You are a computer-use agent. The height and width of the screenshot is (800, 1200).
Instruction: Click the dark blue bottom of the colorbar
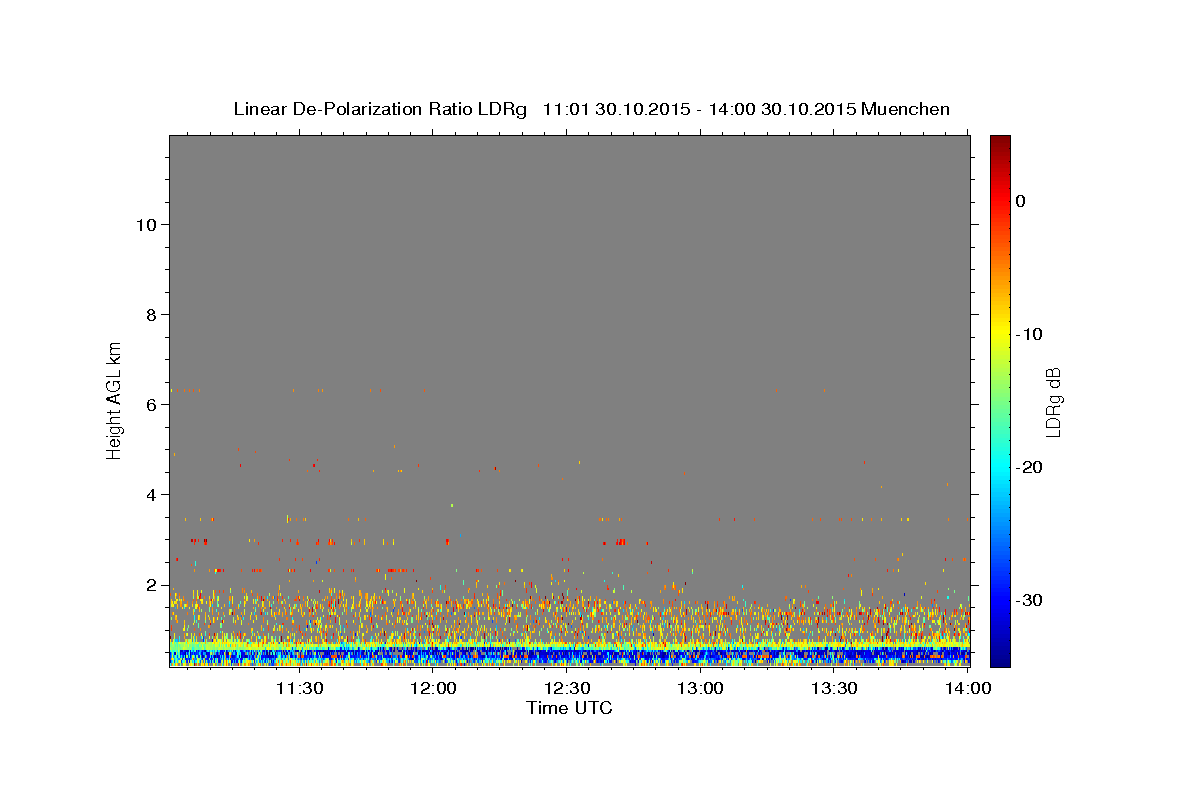point(1000,655)
